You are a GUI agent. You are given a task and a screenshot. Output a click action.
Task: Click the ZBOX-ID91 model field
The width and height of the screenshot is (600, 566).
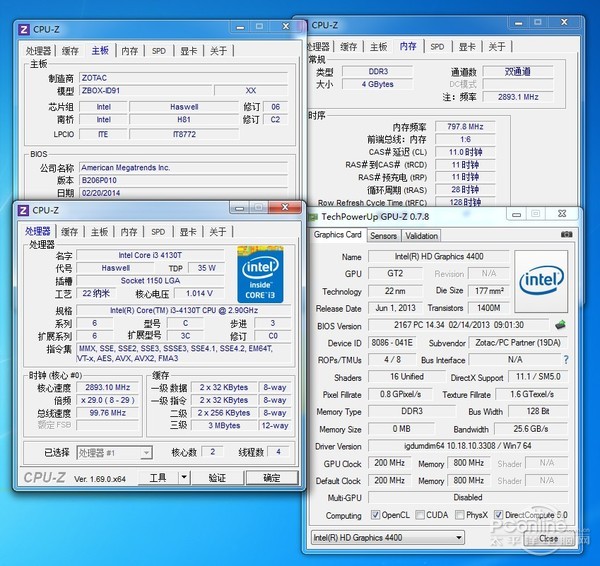coord(145,90)
